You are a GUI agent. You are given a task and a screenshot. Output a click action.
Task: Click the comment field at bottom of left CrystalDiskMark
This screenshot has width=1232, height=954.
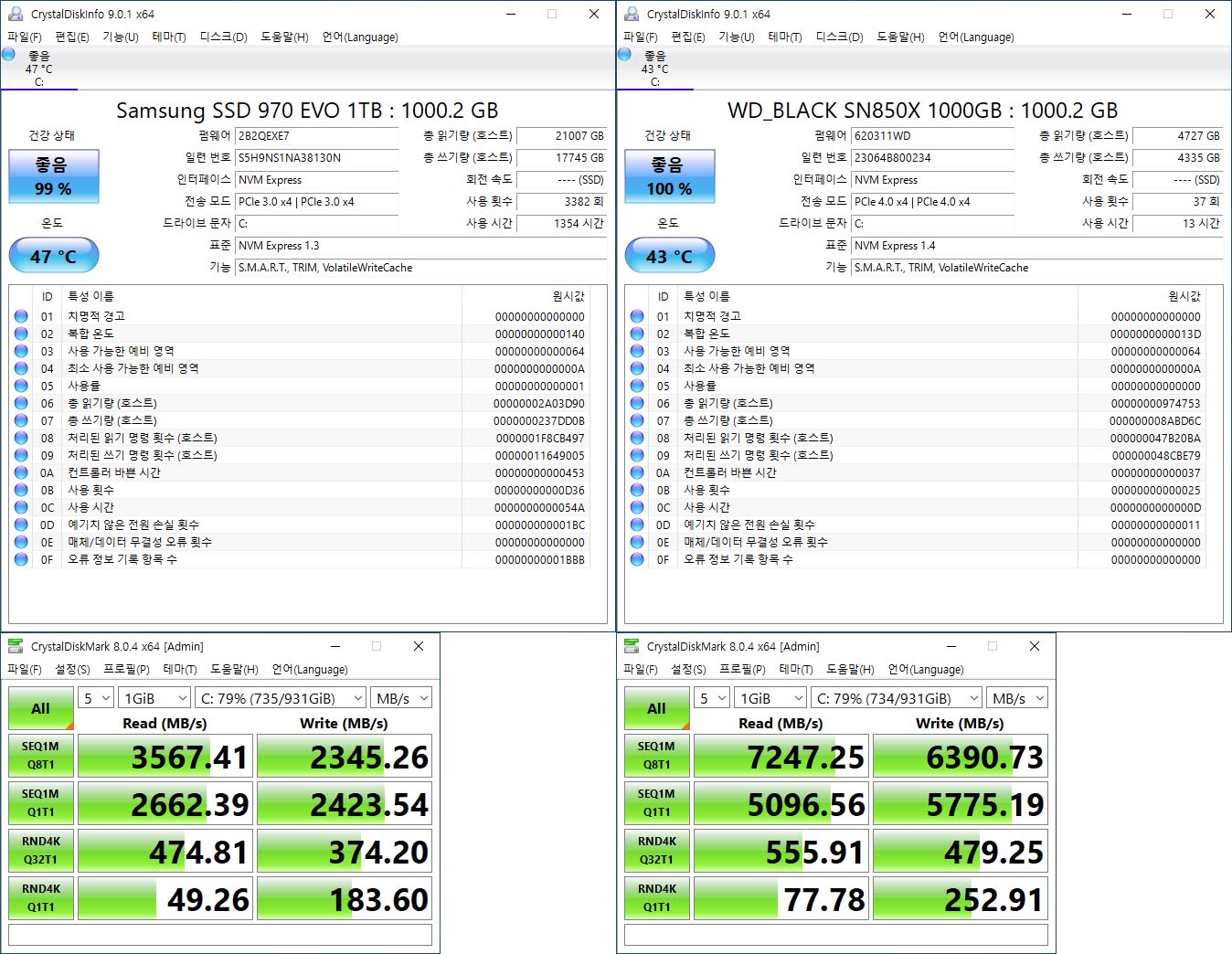coord(220,935)
